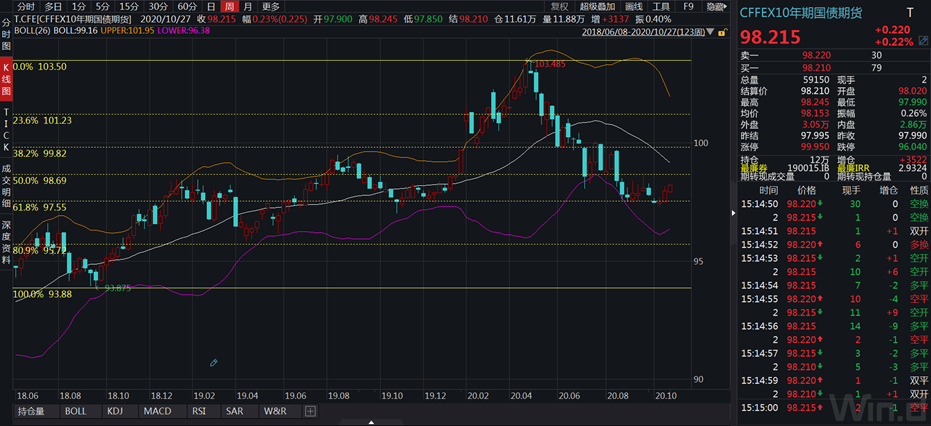This screenshot has height=426, width=931.
Task: Select the 15分 period tab
Action: click(129, 7)
